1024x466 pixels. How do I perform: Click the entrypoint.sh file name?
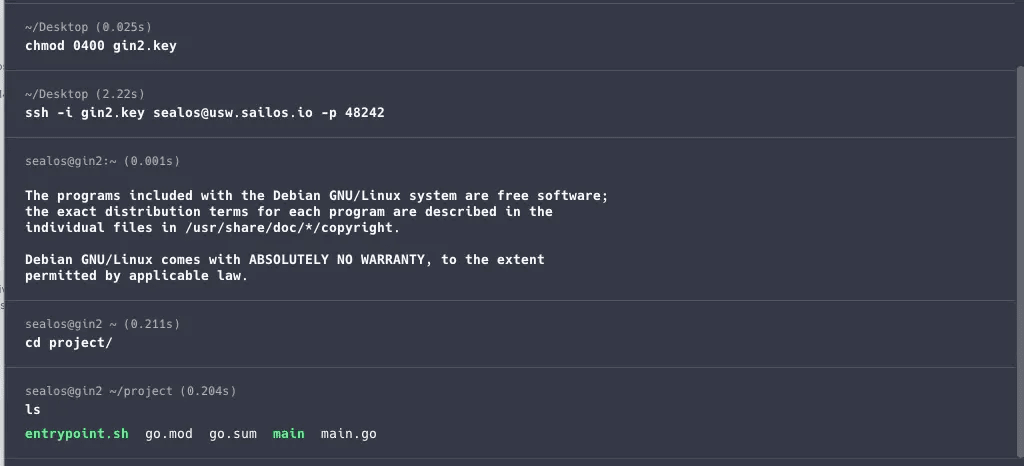pyautogui.click(x=77, y=434)
